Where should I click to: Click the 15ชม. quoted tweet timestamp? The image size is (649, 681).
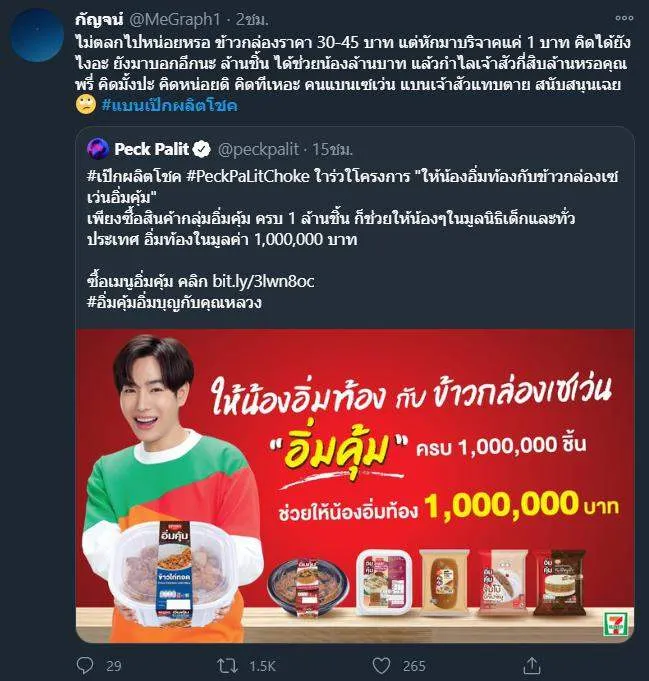point(332,149)
